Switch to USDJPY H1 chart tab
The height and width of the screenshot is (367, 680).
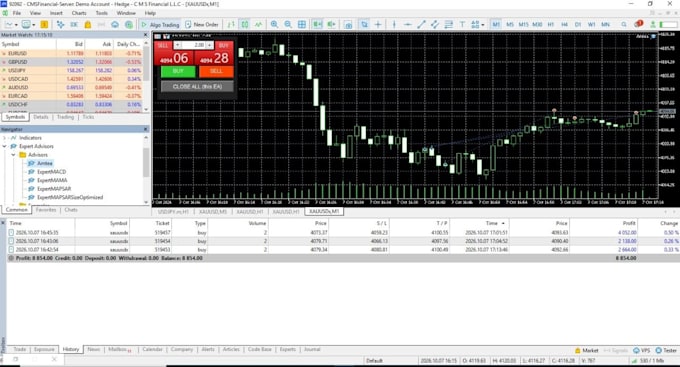click(x=173, y=212)
